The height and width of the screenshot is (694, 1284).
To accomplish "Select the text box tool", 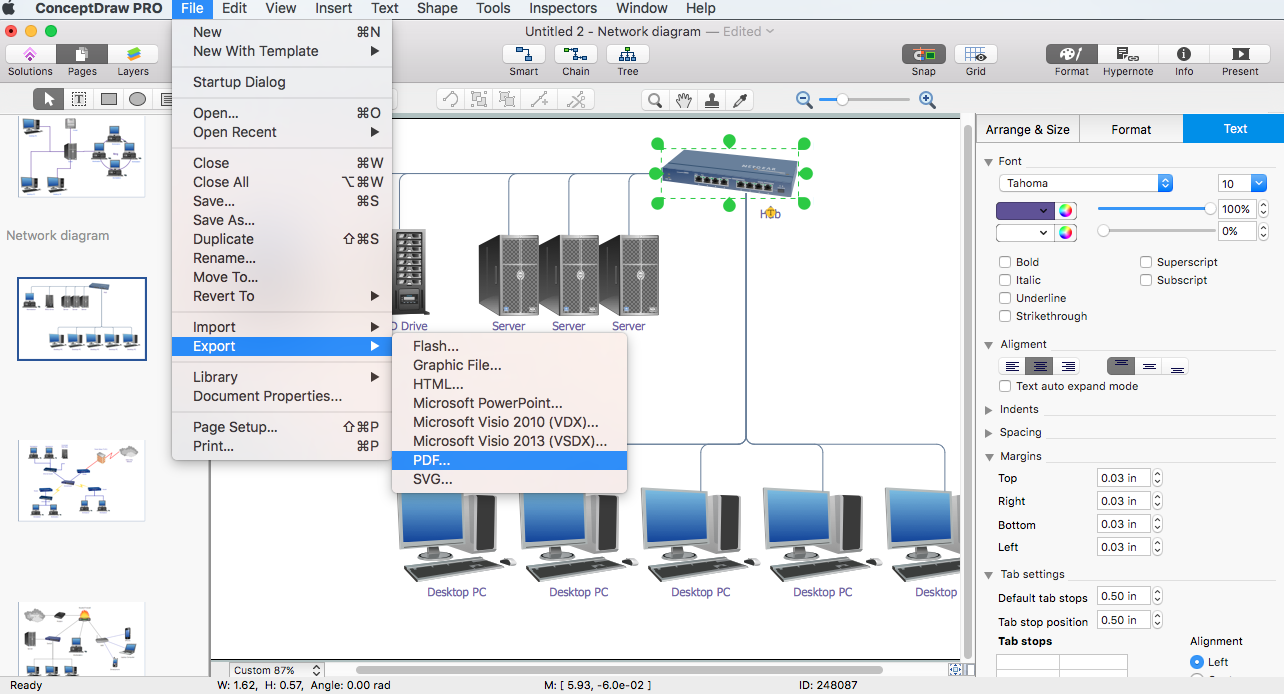I will [79, 99].
